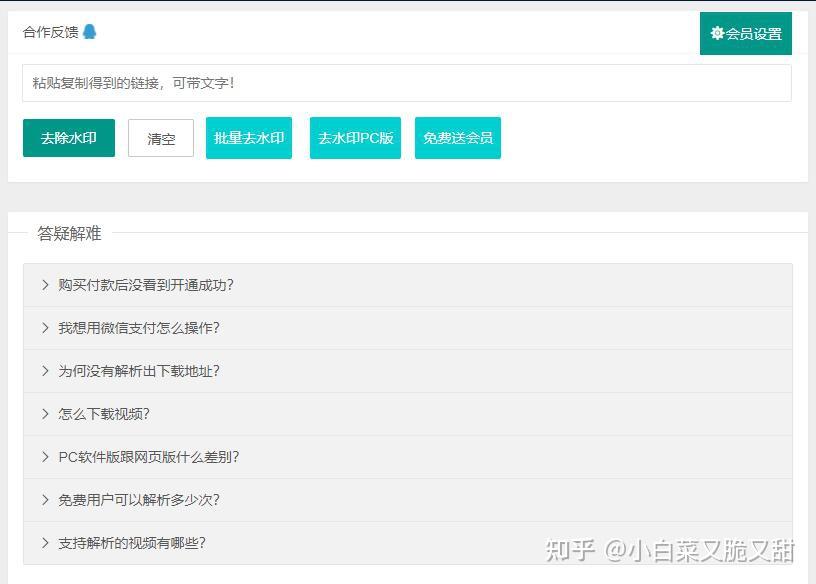Click question text 怎么下载视频?

tap(104, 414)
